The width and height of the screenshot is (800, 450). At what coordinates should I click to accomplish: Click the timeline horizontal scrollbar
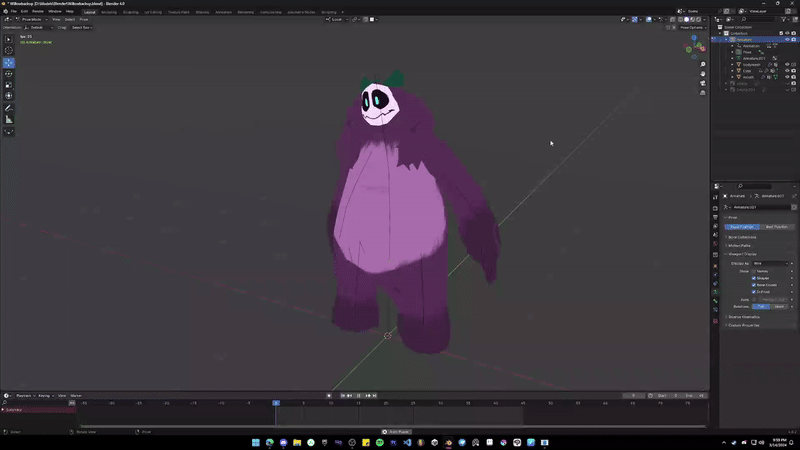coord(393,427)
